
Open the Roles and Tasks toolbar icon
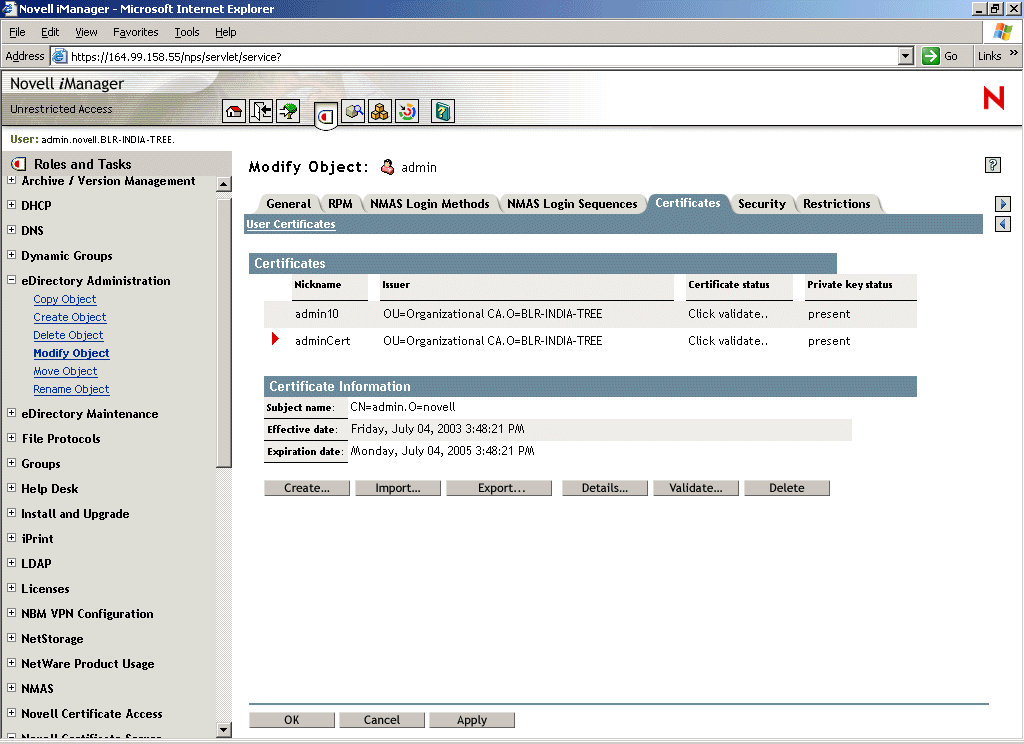click(x=326, y=116)
